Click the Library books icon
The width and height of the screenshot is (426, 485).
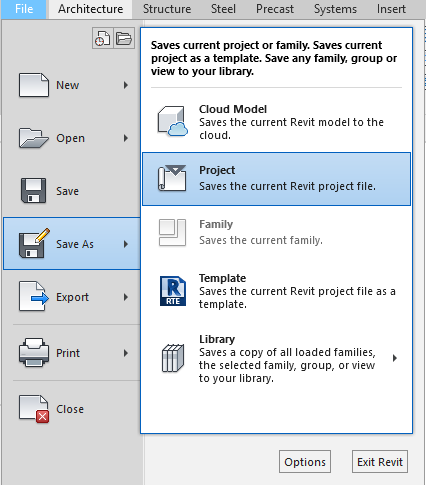click(x=173, y=358)
